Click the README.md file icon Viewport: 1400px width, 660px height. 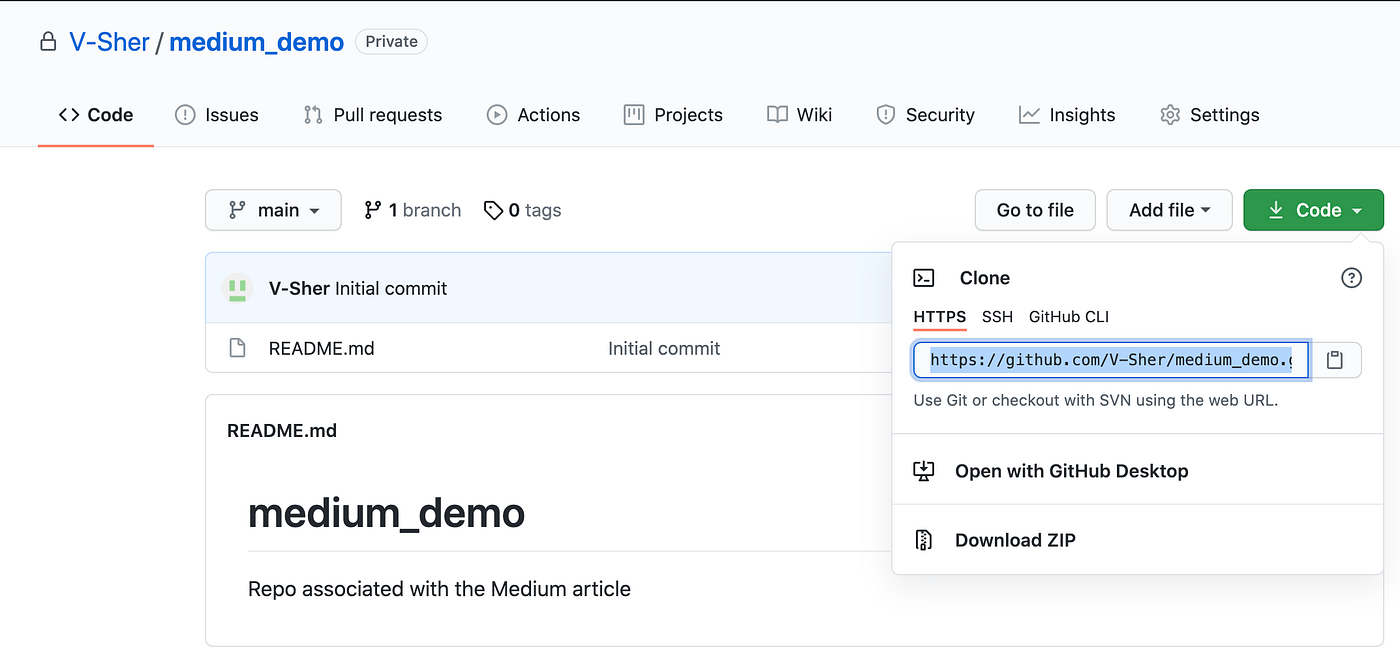(237, 348)
